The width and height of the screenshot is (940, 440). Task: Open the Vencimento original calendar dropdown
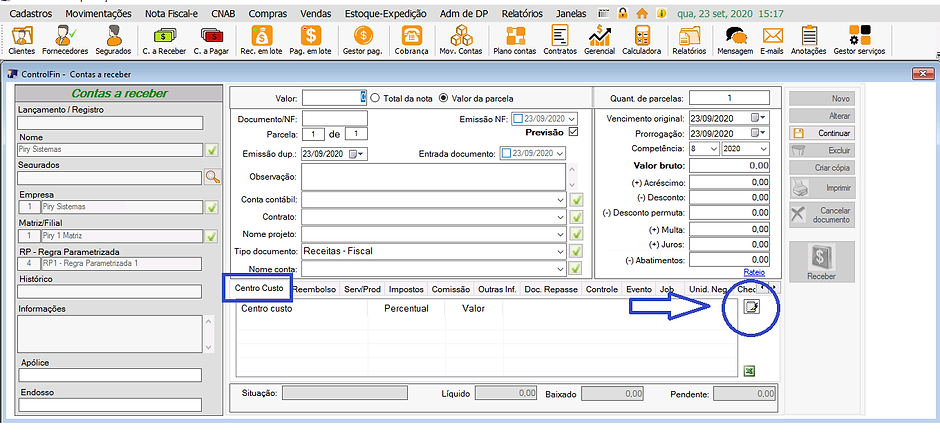click(x=760, y=117)
